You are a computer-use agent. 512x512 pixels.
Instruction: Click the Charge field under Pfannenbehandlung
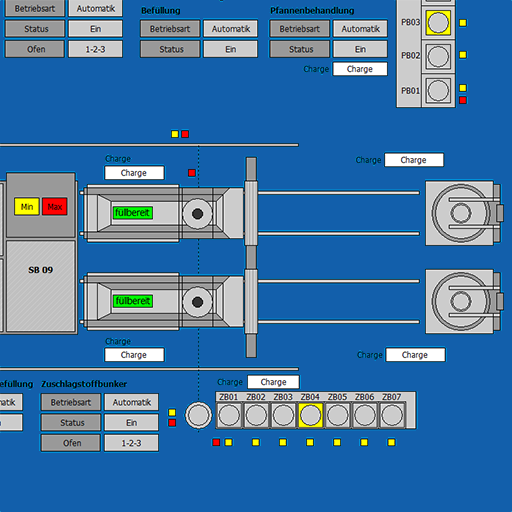tap(360, 69)
